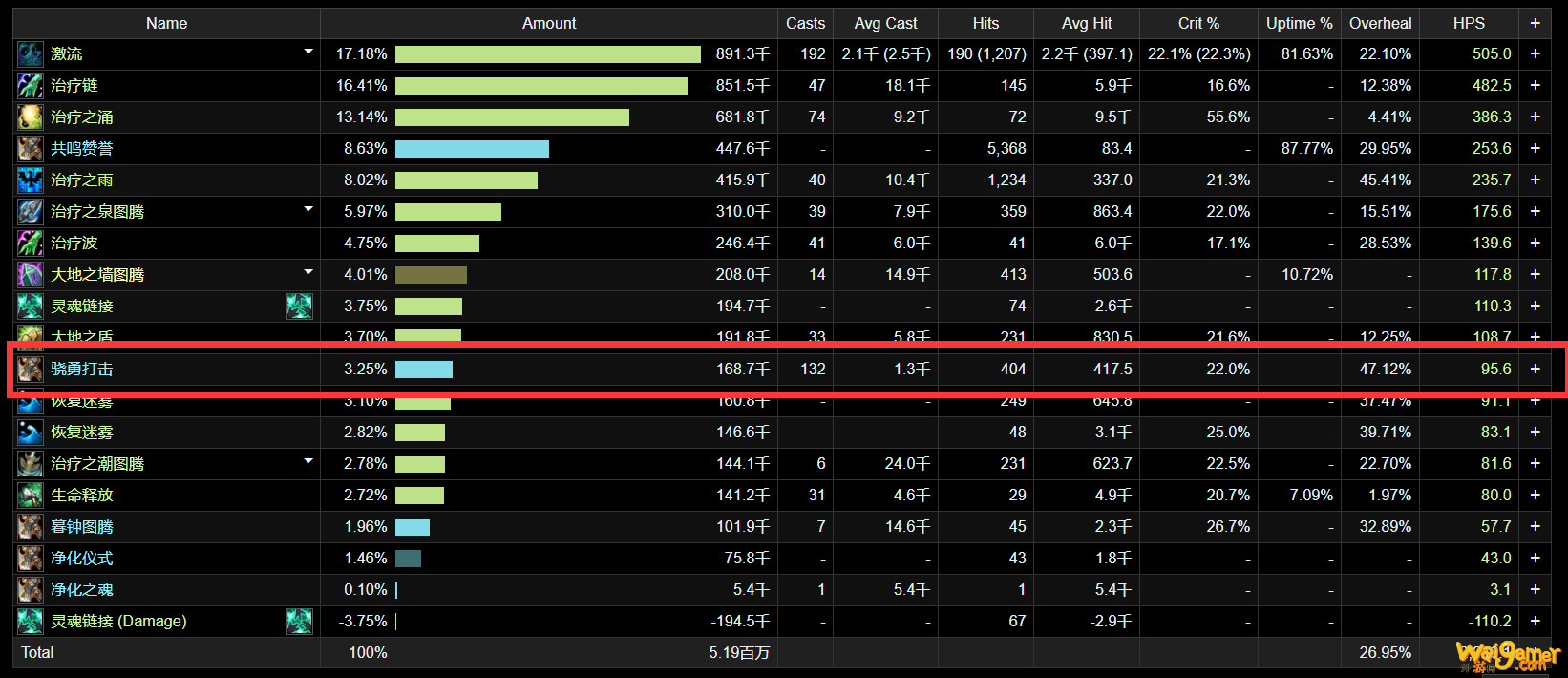Sort by the Amount column header

point(549,24)
